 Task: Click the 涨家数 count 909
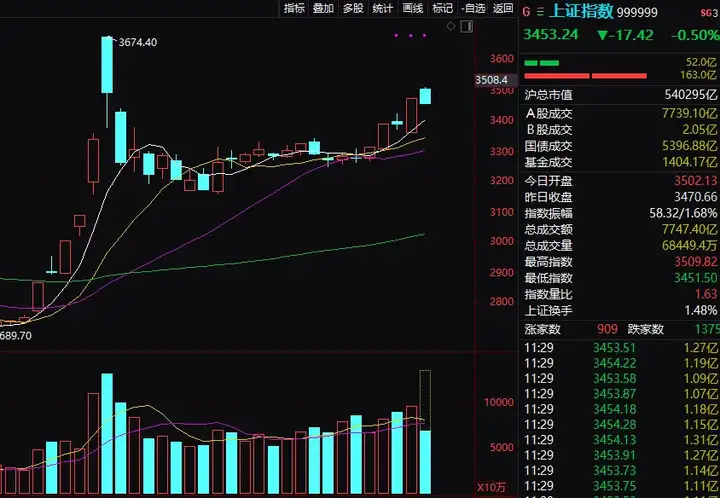pos(607,329)
